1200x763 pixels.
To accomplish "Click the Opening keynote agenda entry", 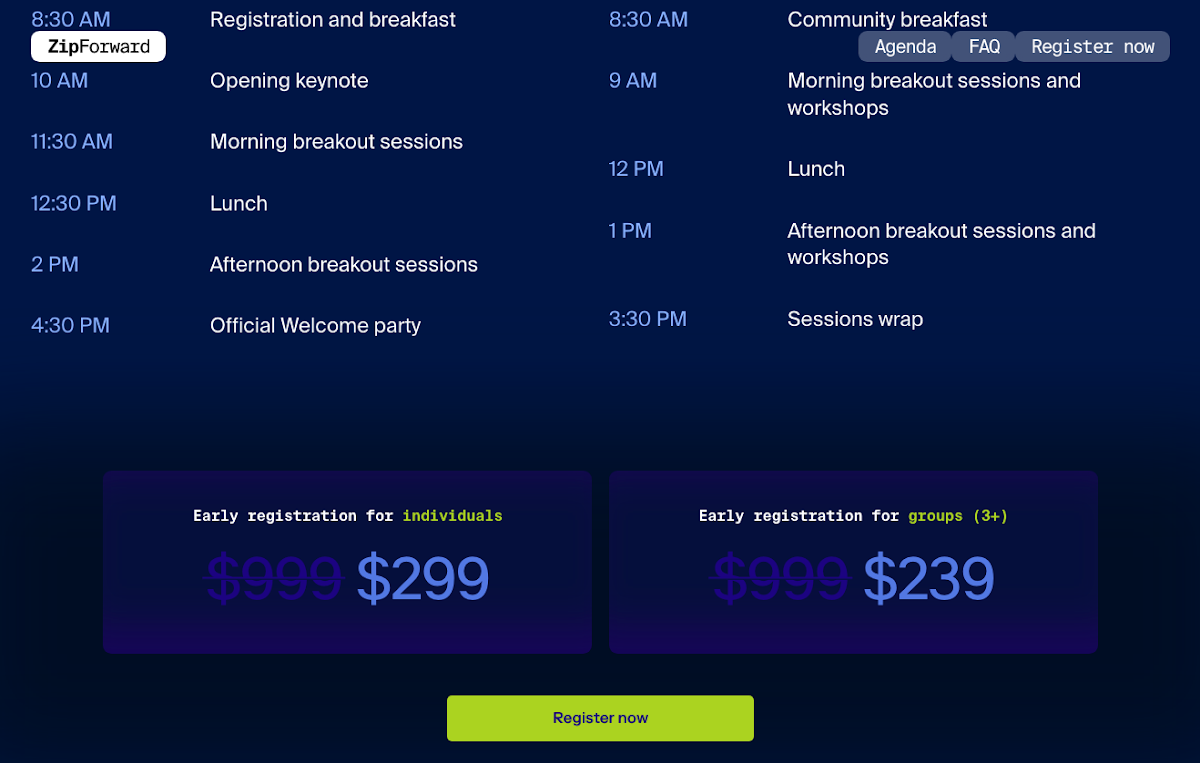I will click(x=289, y=81).
